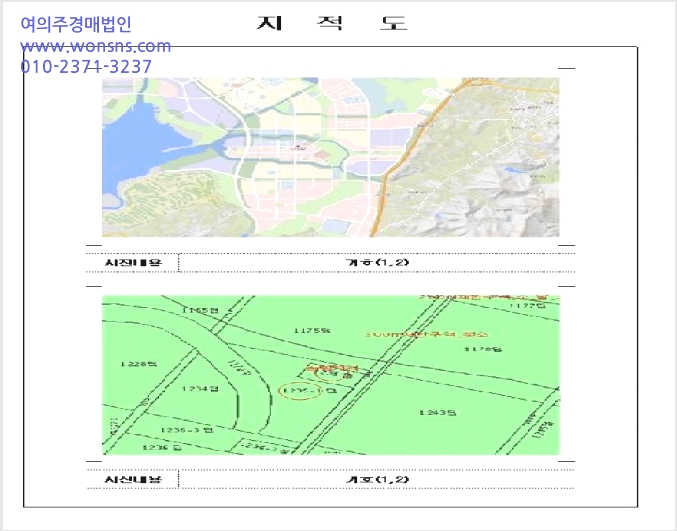Select the 여의주경매법인 watermark text

pyautogui.click(x=76, y=24)
